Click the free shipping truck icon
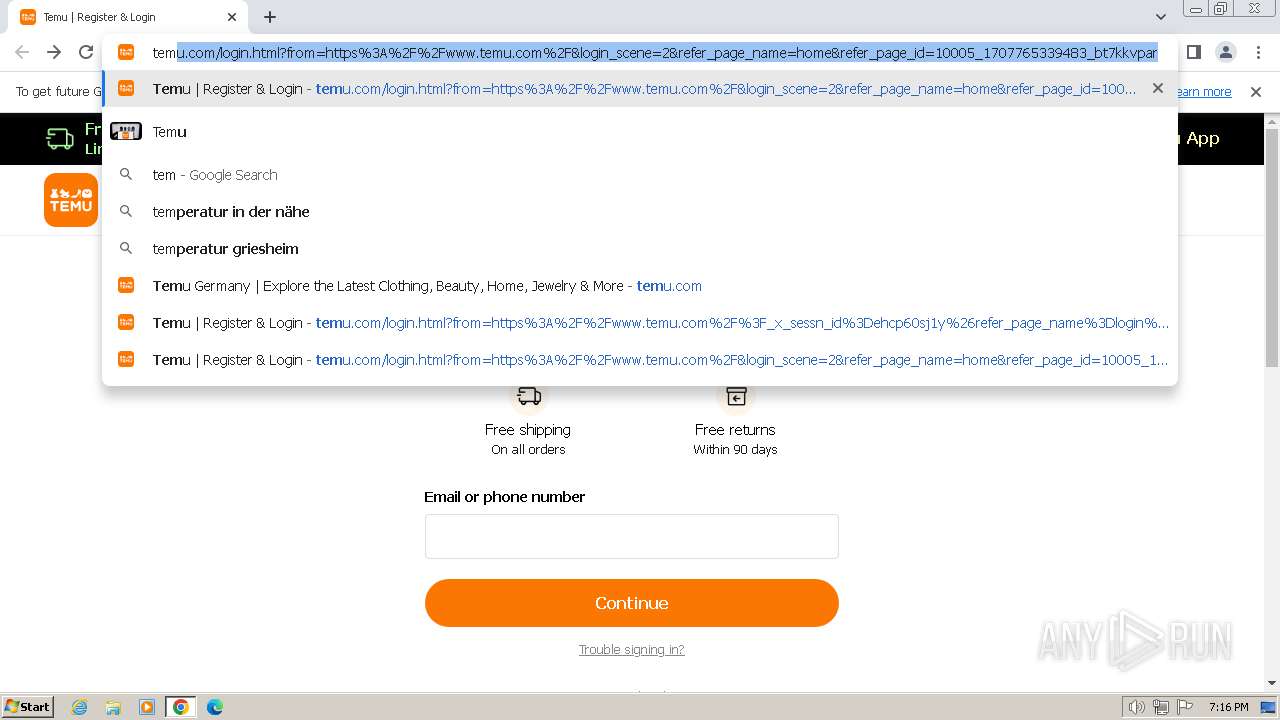 pos(529,397)
